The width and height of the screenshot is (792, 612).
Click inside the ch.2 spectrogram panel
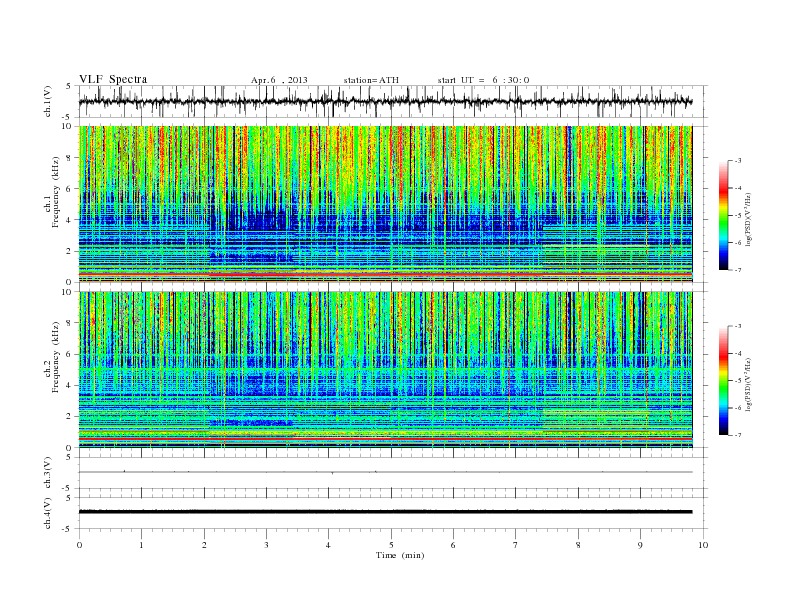tap(385, 370)
